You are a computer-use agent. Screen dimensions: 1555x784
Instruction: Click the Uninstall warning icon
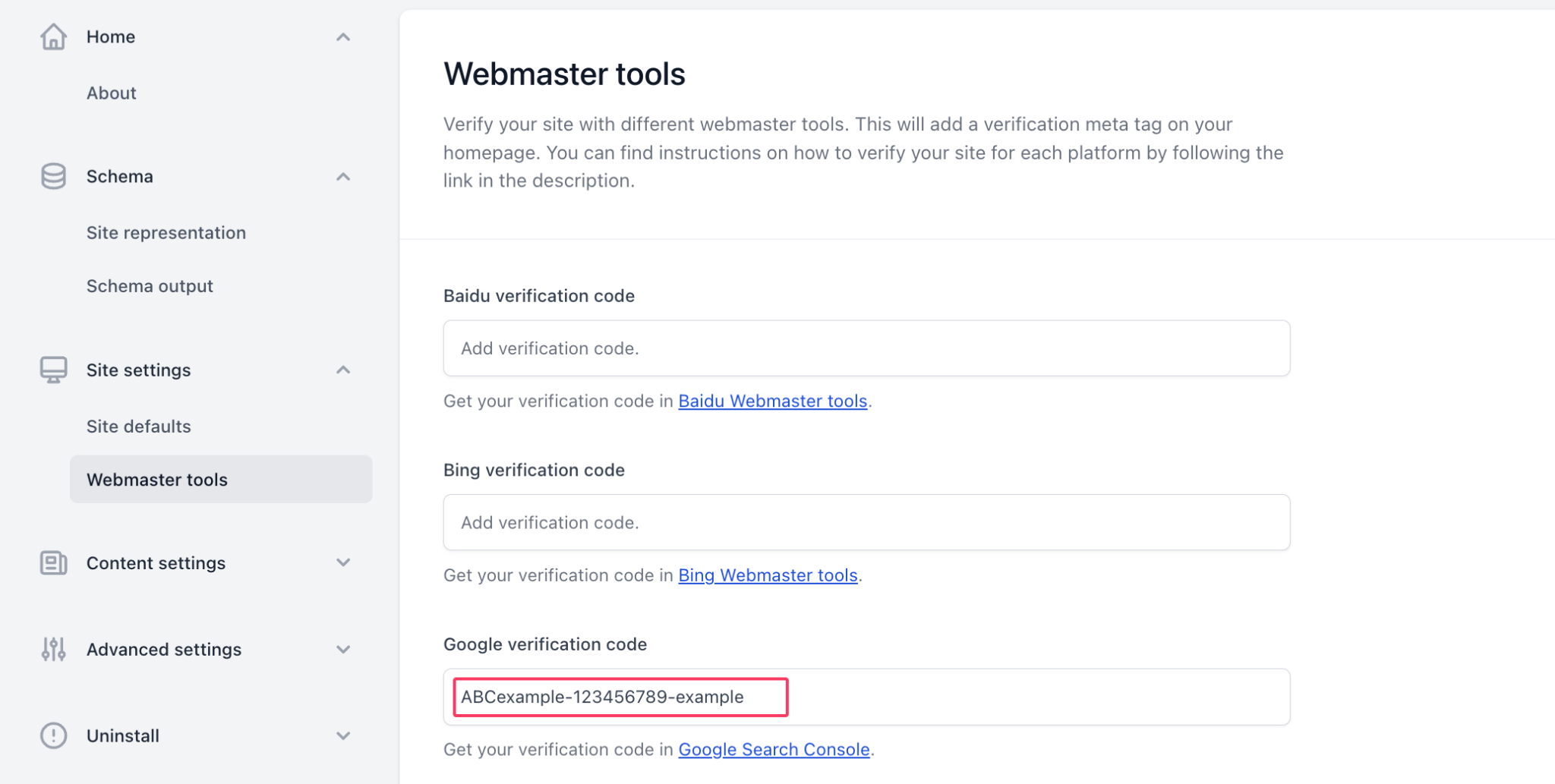[x=53, y=735]
